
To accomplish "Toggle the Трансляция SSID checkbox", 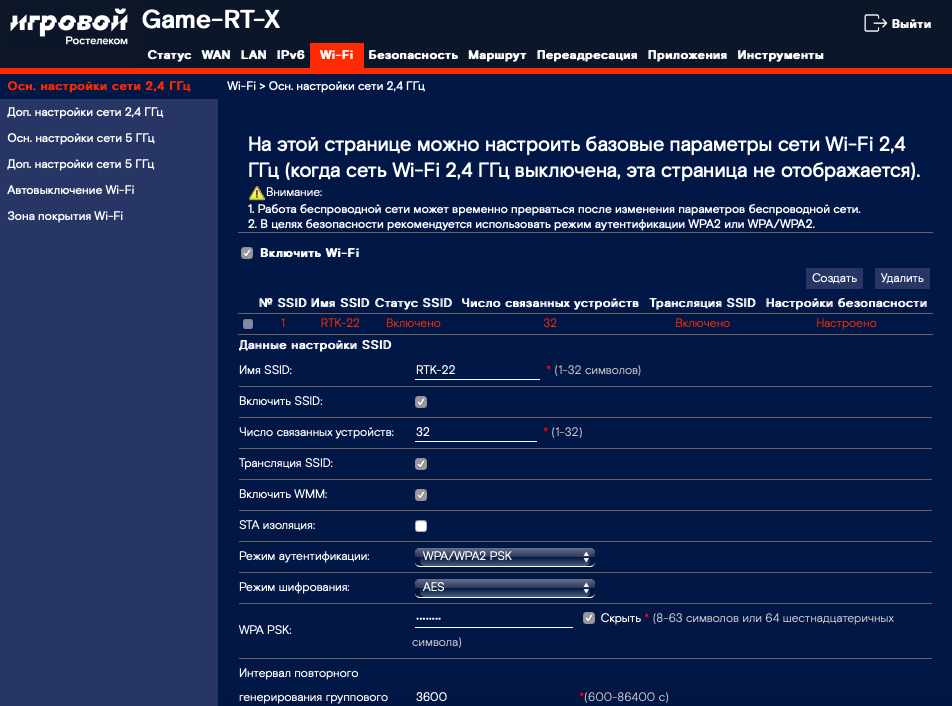I will click(421, 464).
